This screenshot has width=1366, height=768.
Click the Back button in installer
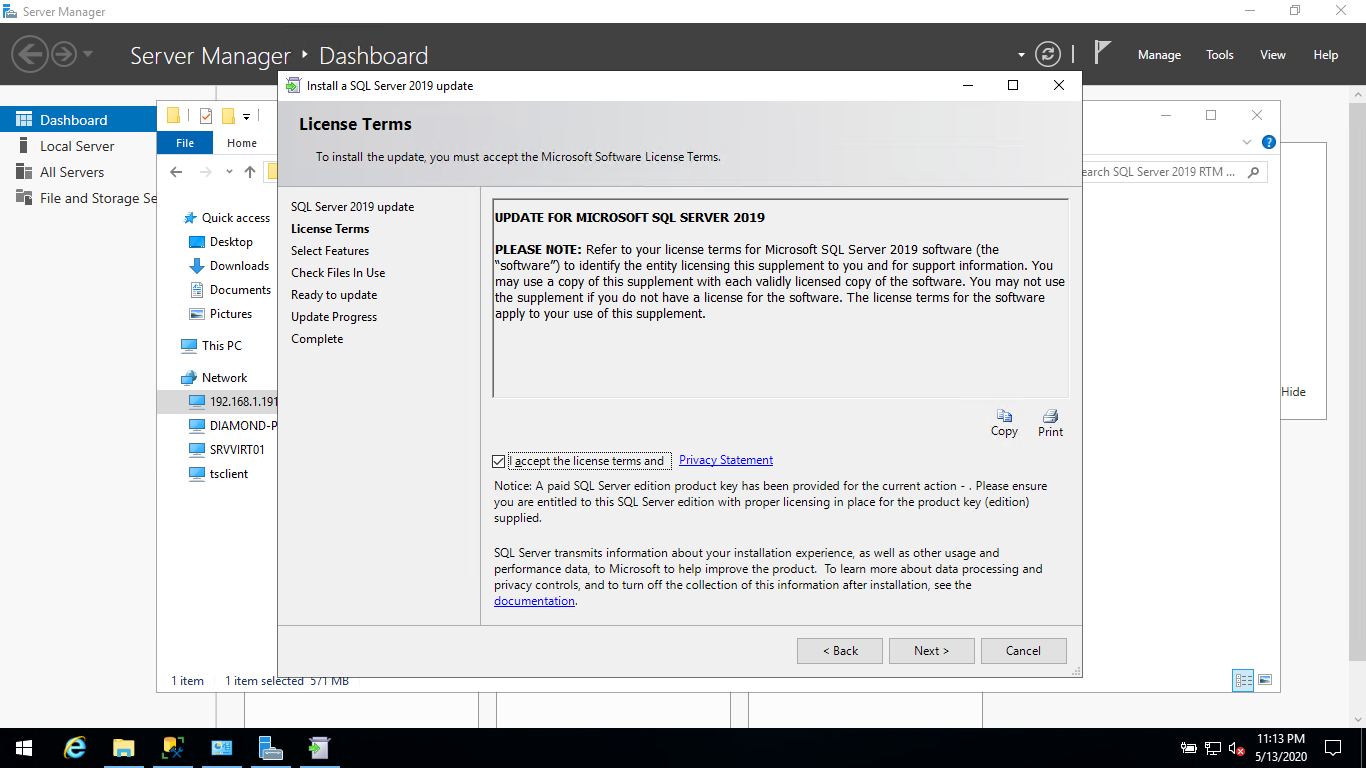pos(840,650)
